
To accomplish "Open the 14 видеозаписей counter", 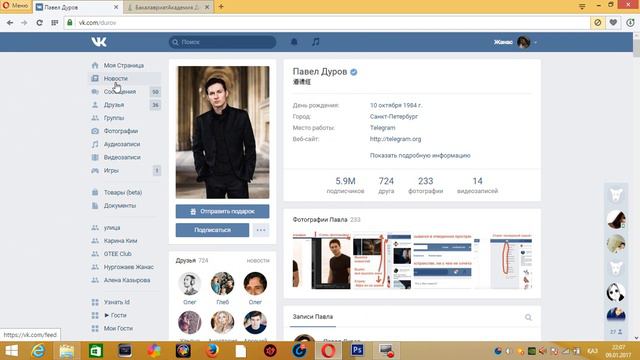I will click(477, 185).
